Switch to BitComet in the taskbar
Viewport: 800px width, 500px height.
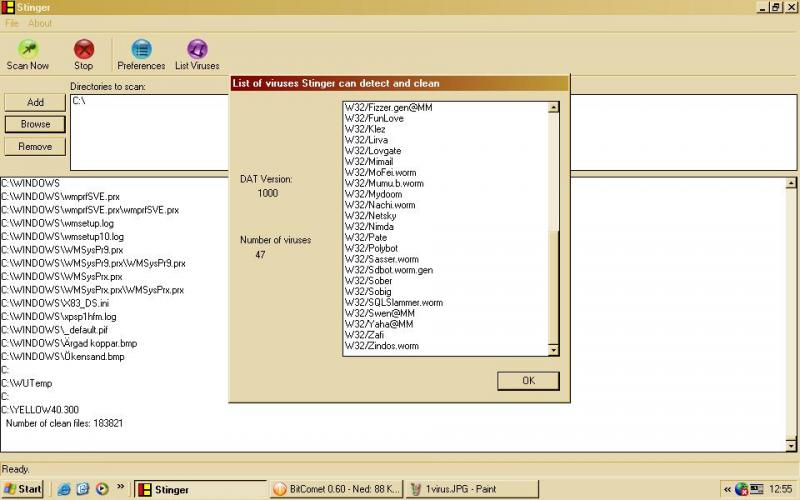coord(335,489)
